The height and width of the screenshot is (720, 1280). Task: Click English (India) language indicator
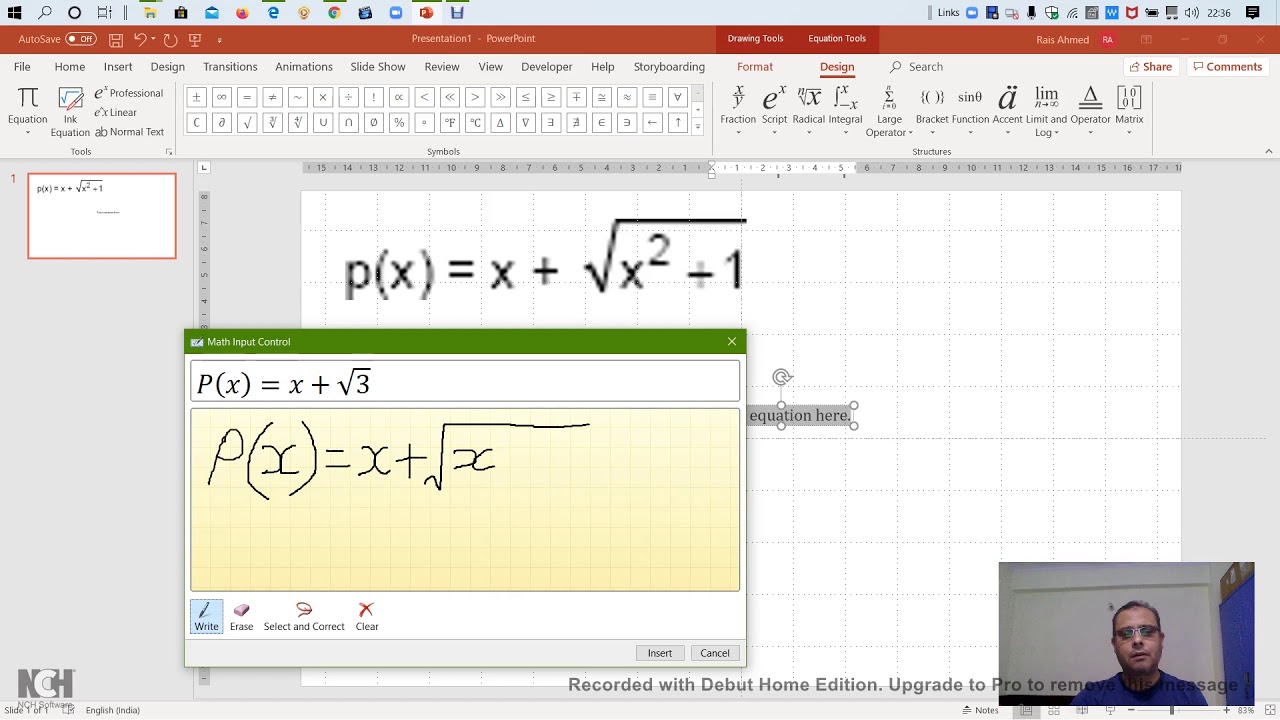[x=113, y=710]
